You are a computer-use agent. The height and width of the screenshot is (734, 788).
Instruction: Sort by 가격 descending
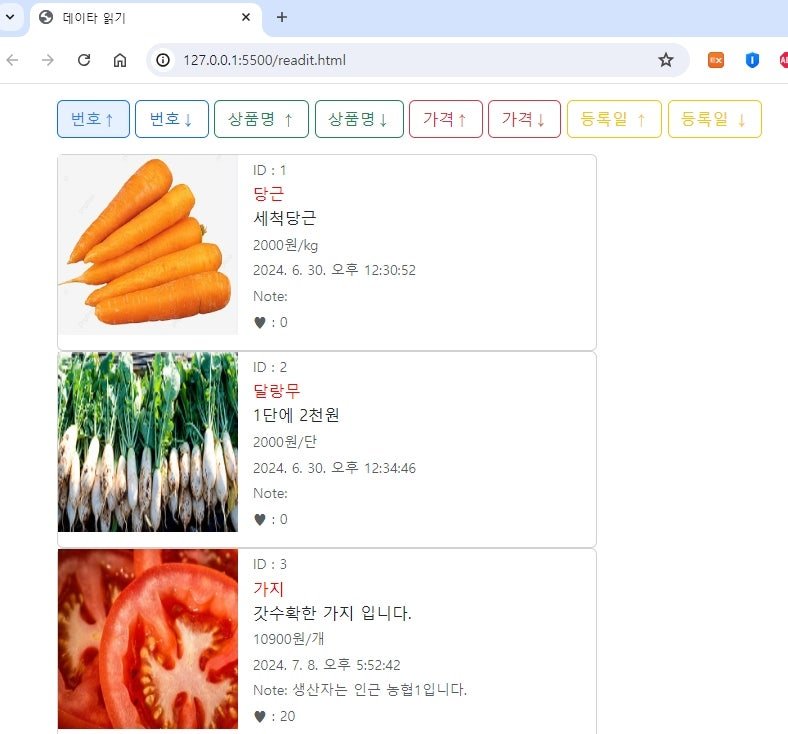click(x=525, y=119)
